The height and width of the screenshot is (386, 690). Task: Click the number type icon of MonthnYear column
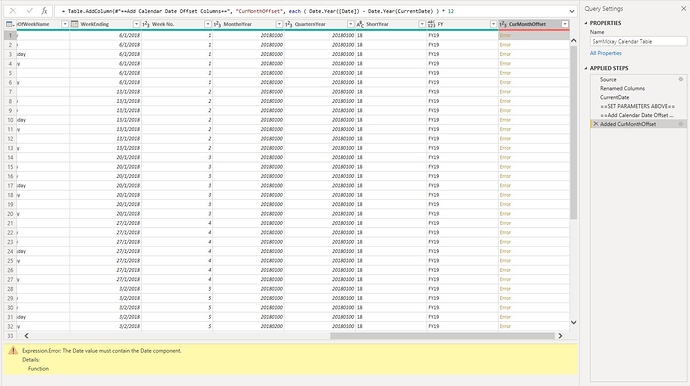[x=217, y=24]
